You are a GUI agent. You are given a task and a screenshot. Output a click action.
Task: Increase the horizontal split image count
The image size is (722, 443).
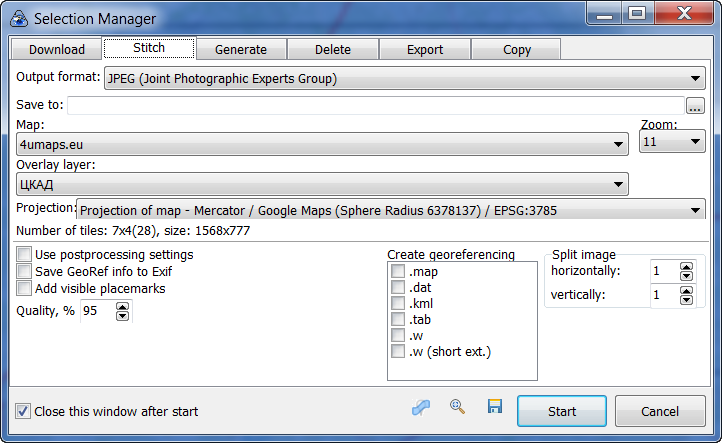click(686, 267)
